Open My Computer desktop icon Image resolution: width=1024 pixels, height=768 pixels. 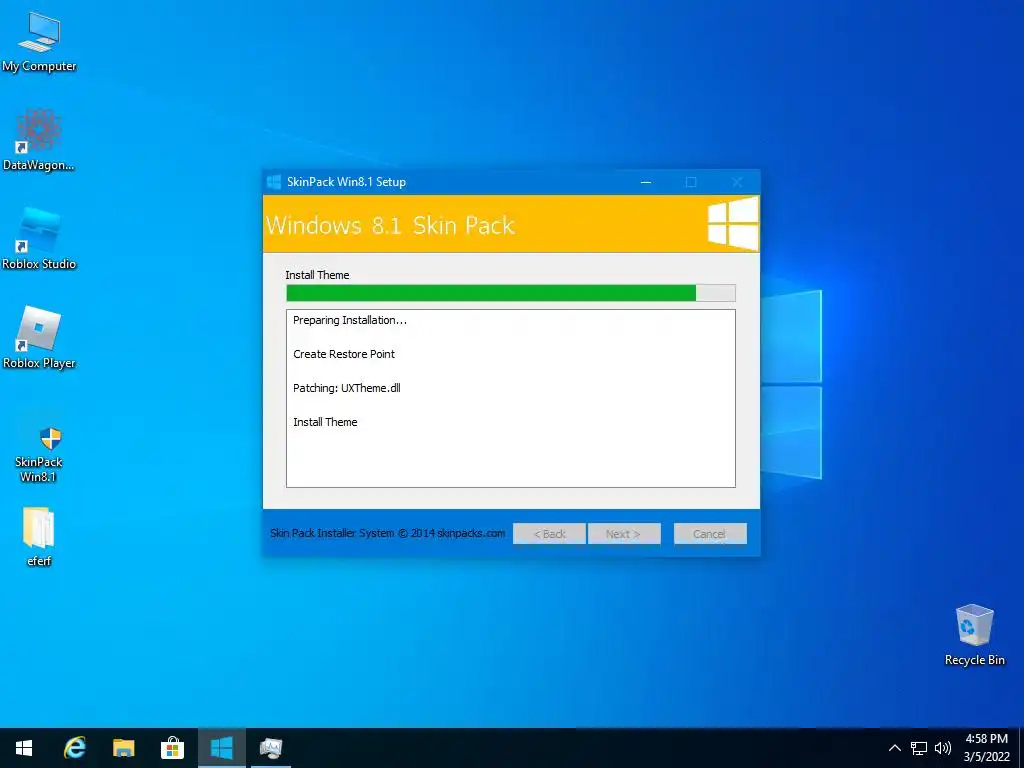(39, 43)
